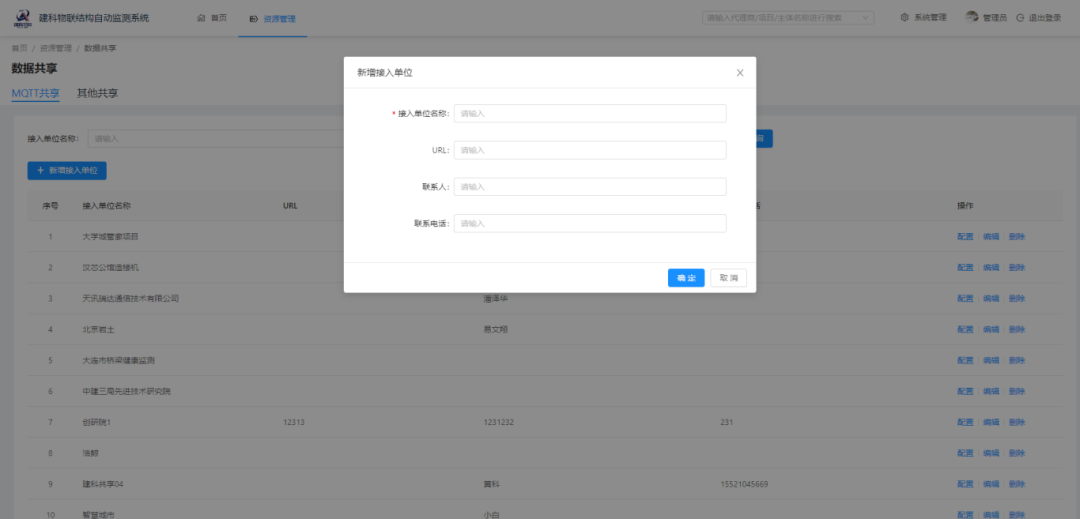Image resolution: width=1080 pixels, height=519 pixels.
Task: Click contact name 易文昭
Action: [496, 330]
